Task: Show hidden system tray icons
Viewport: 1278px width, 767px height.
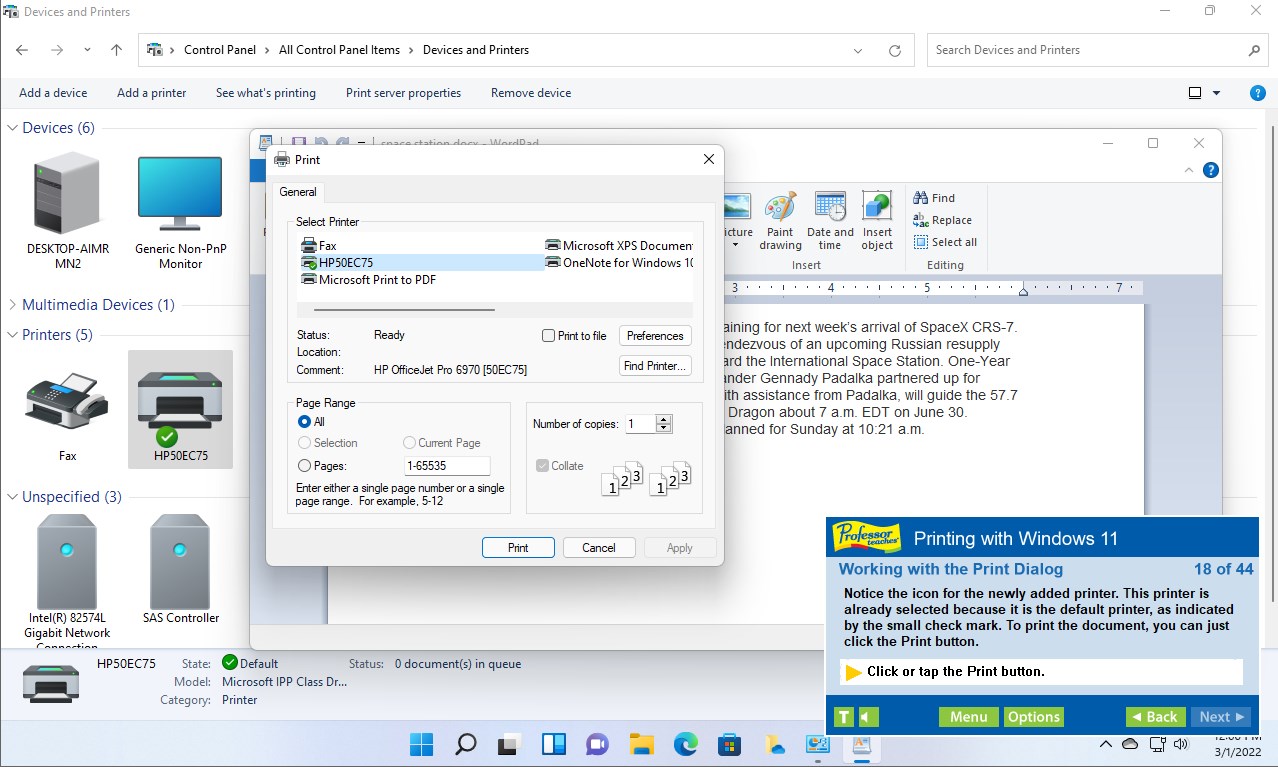Action: [1106, 744]
